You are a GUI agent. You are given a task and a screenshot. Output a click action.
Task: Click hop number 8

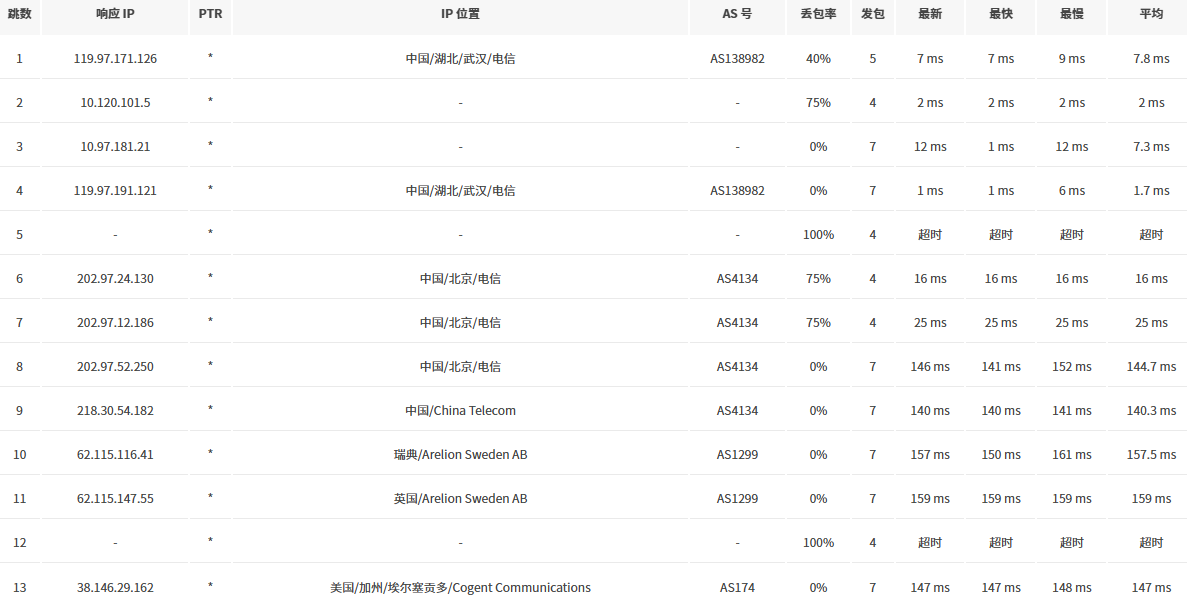(20, 366)
